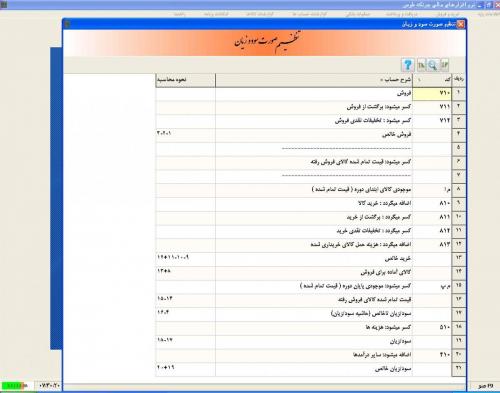The width and height of the screenshot is (500, 393).
Task: Select code cell 811
Action: pyautogui.click(x=432, y=217)
